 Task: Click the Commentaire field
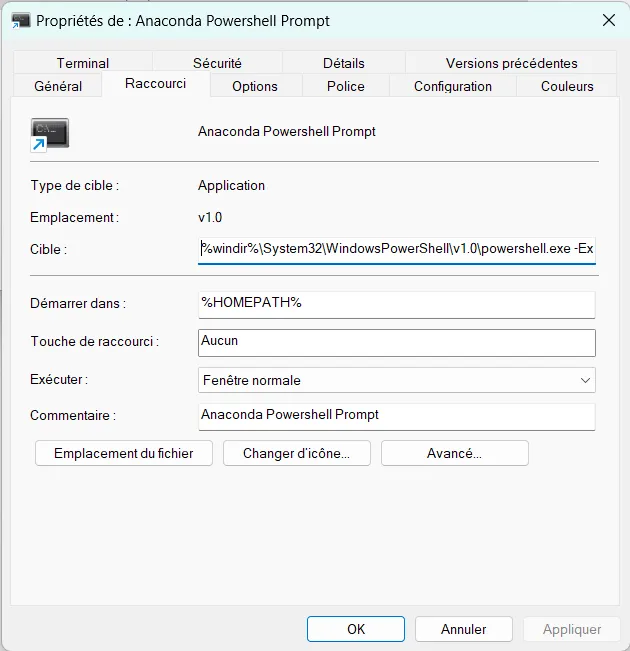[397, 417]
